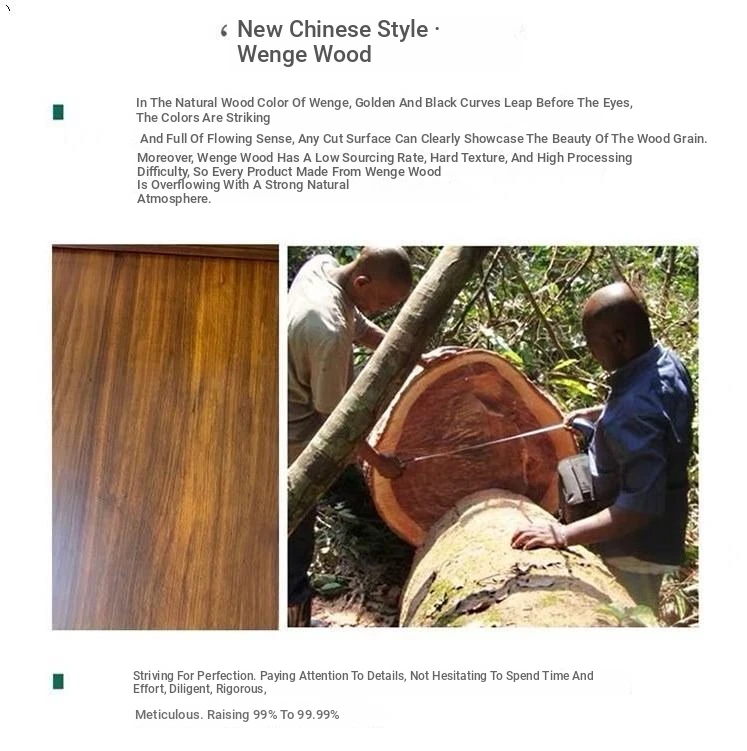Screen dimensions: 747x751
Task: Click the New Chinese Style heading
Action: [x=338, y=29]
